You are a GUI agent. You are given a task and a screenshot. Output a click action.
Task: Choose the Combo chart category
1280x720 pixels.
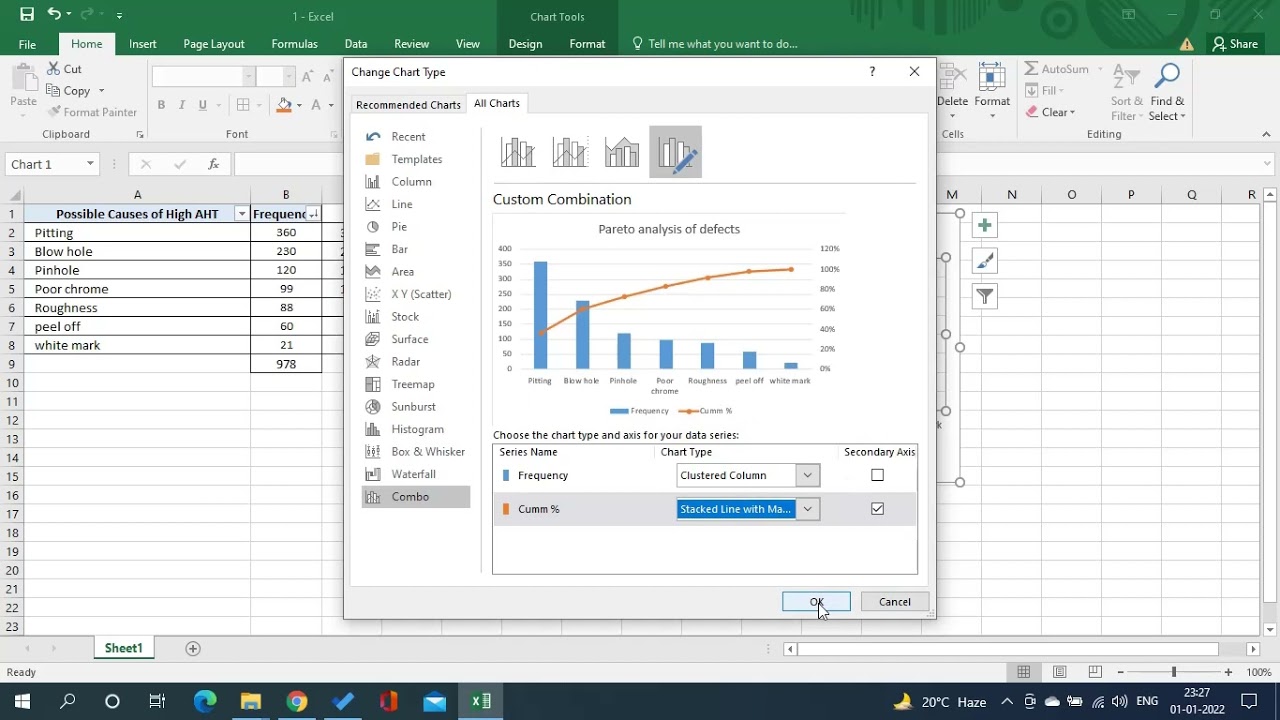coord(416,497)
